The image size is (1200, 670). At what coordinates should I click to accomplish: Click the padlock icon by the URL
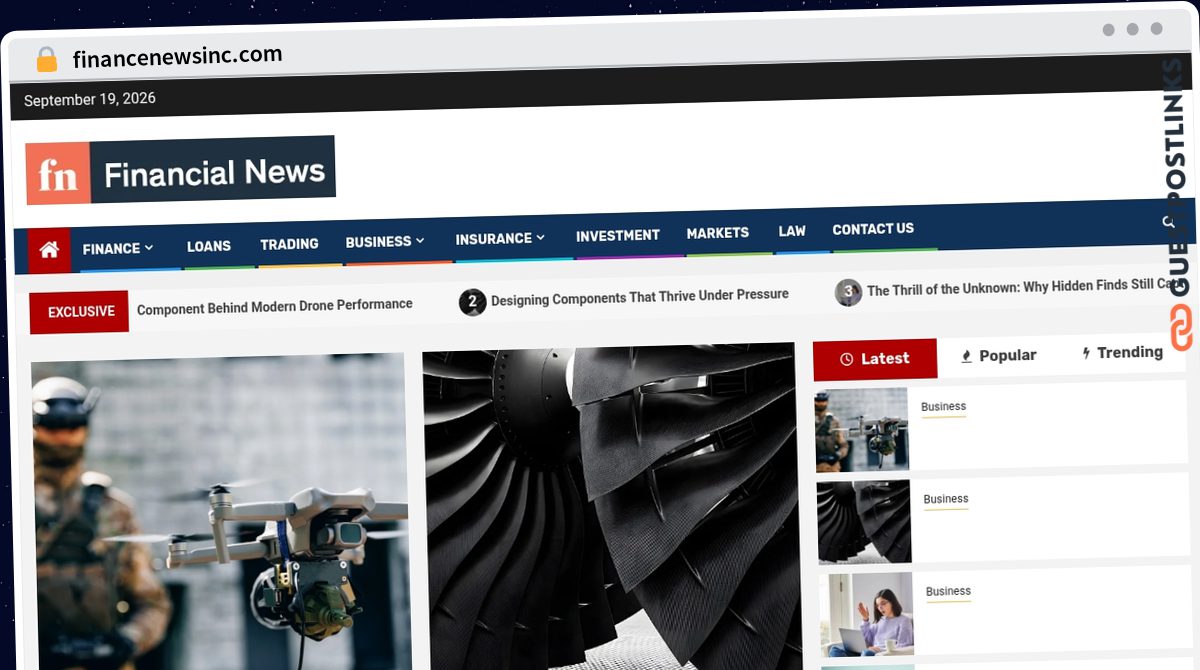[47, 60]
